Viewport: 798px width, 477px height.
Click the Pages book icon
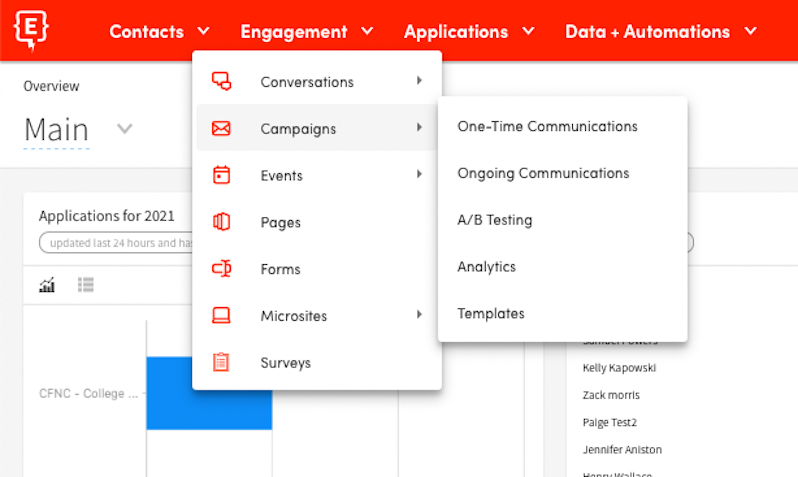click(222, 222)
